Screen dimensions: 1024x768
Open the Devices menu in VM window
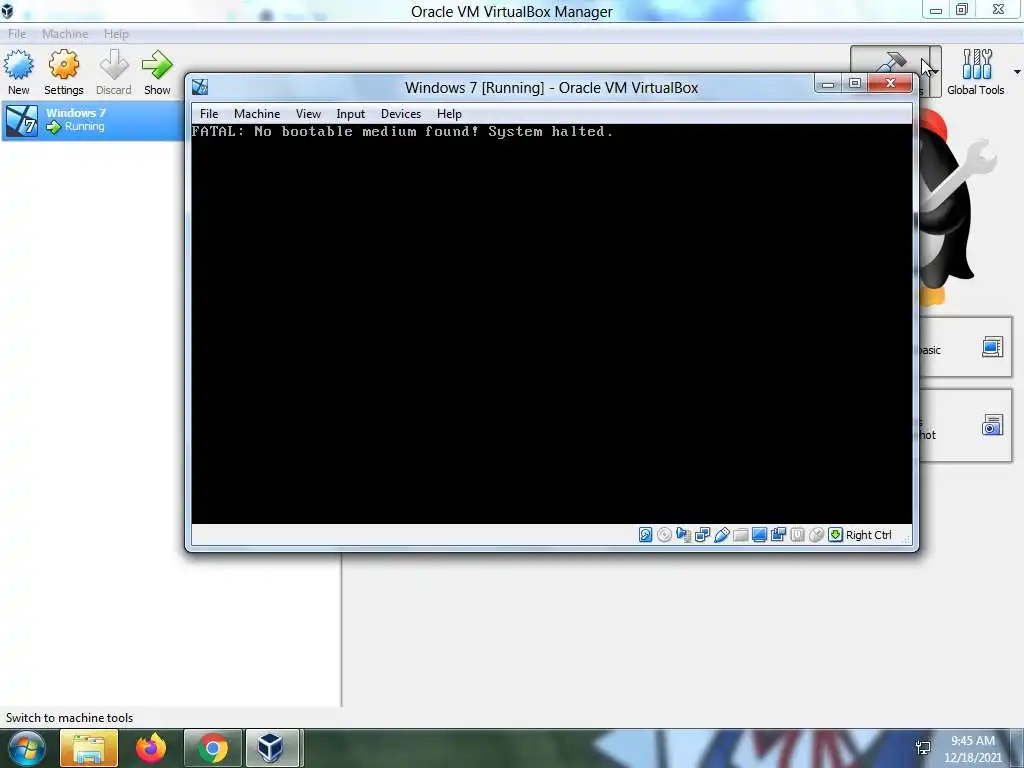[x=401, y=114]
